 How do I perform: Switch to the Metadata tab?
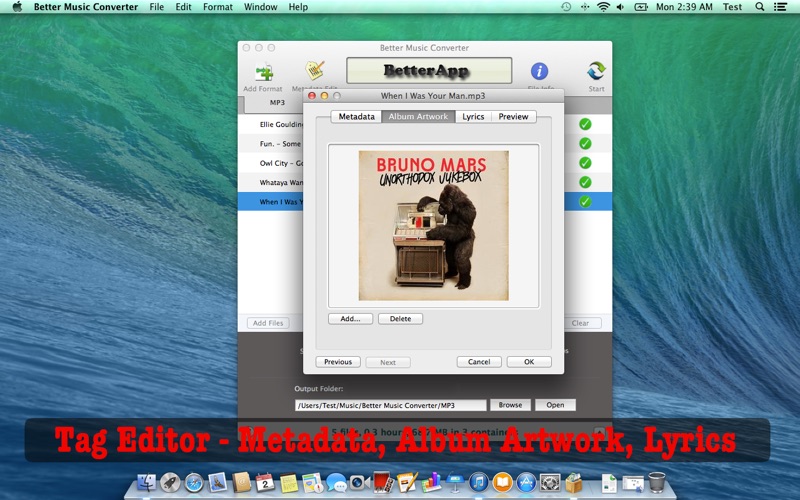(356, 116)
